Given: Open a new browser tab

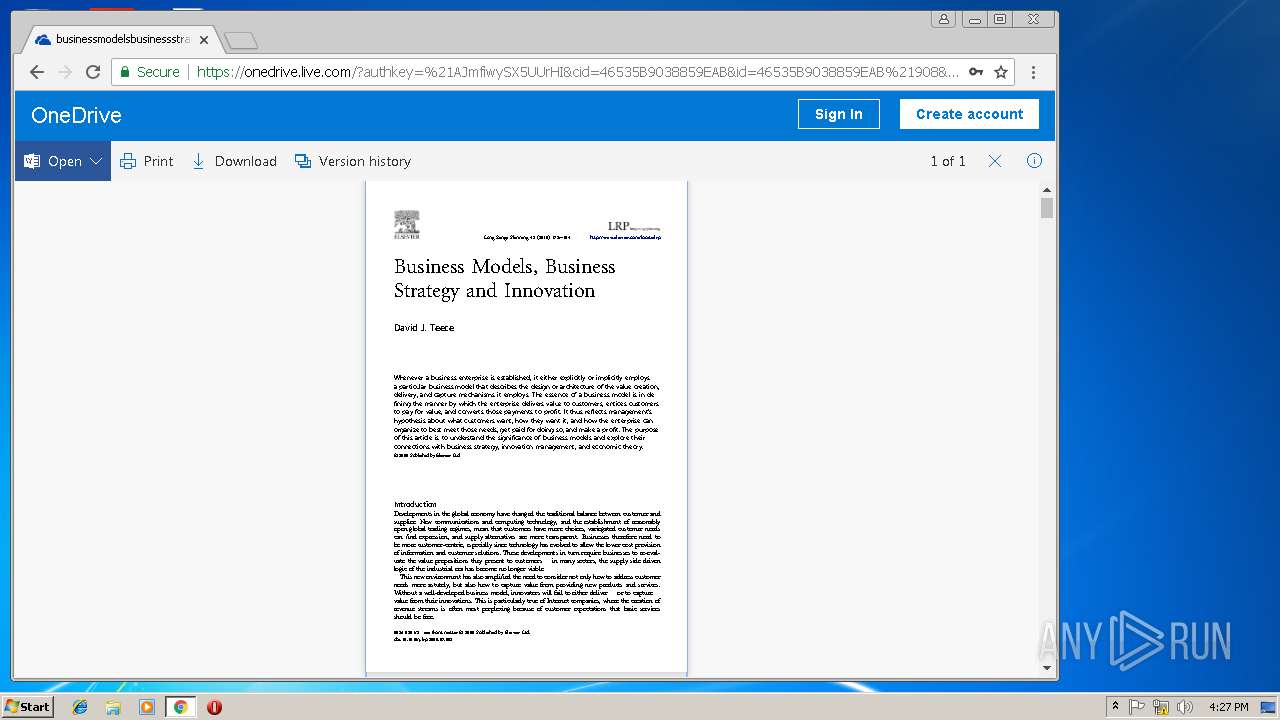Looking at the screenshot, I should coord(241,40).
